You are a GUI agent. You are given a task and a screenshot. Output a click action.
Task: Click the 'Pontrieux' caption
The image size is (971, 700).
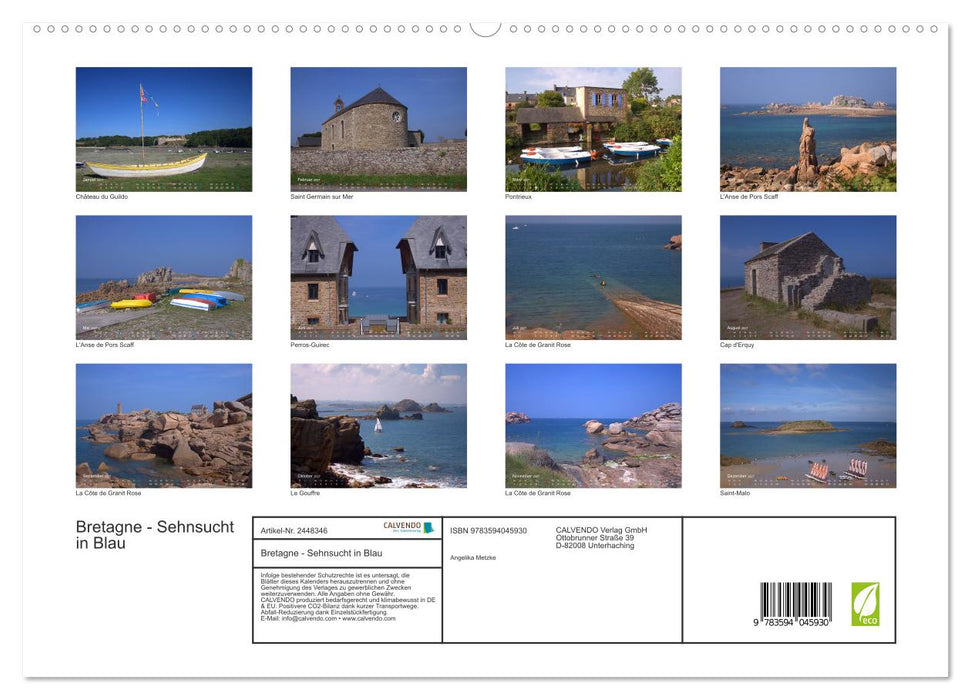pyautogui.click(x=518, y=196)
